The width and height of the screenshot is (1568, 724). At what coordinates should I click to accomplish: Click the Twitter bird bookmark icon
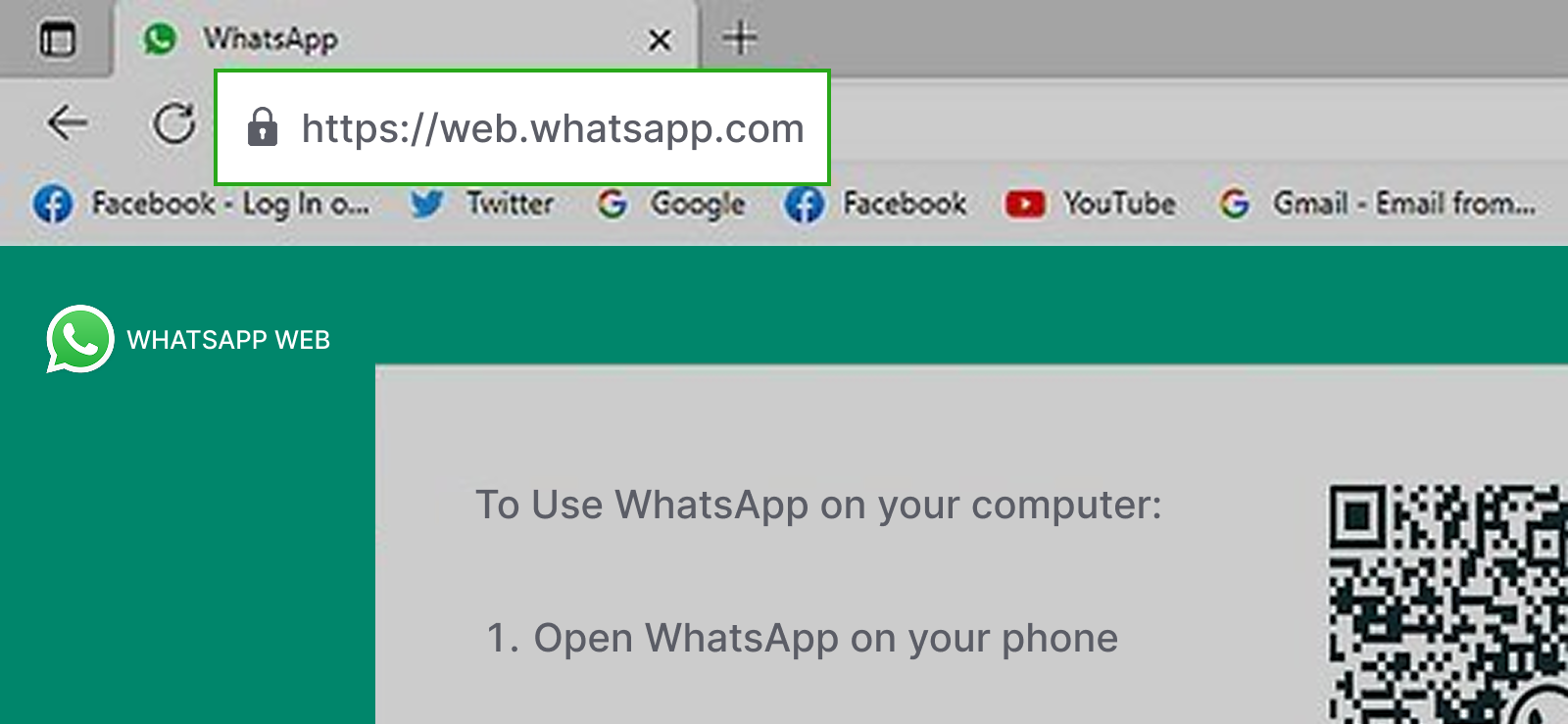pos(427,204)
